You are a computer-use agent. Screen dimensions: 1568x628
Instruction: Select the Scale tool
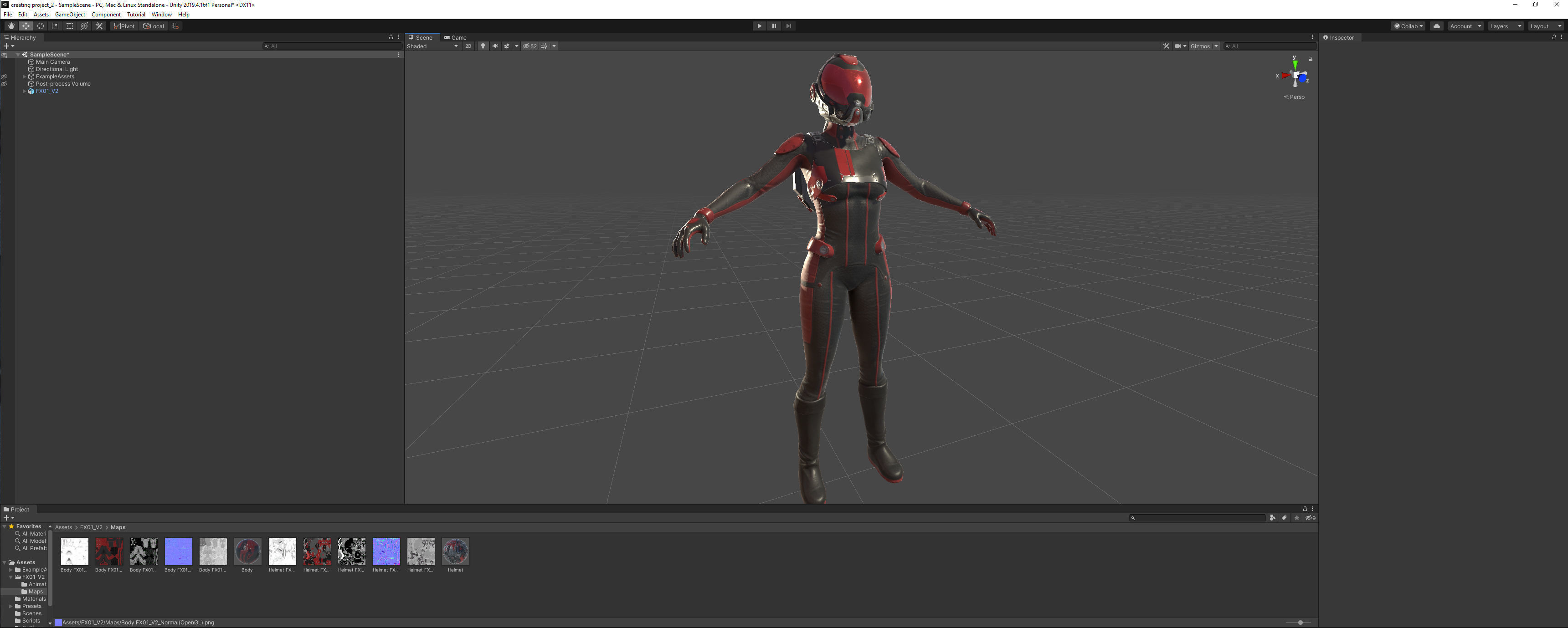pos(55,26)
